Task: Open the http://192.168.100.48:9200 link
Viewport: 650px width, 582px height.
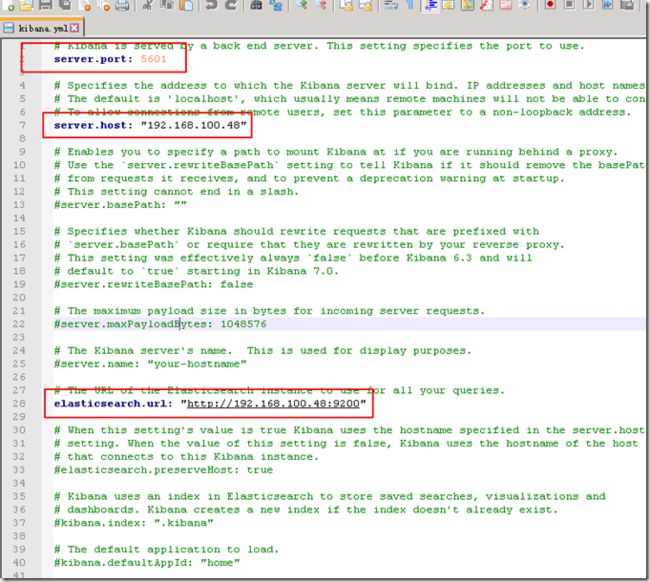Action: point(273,404)
